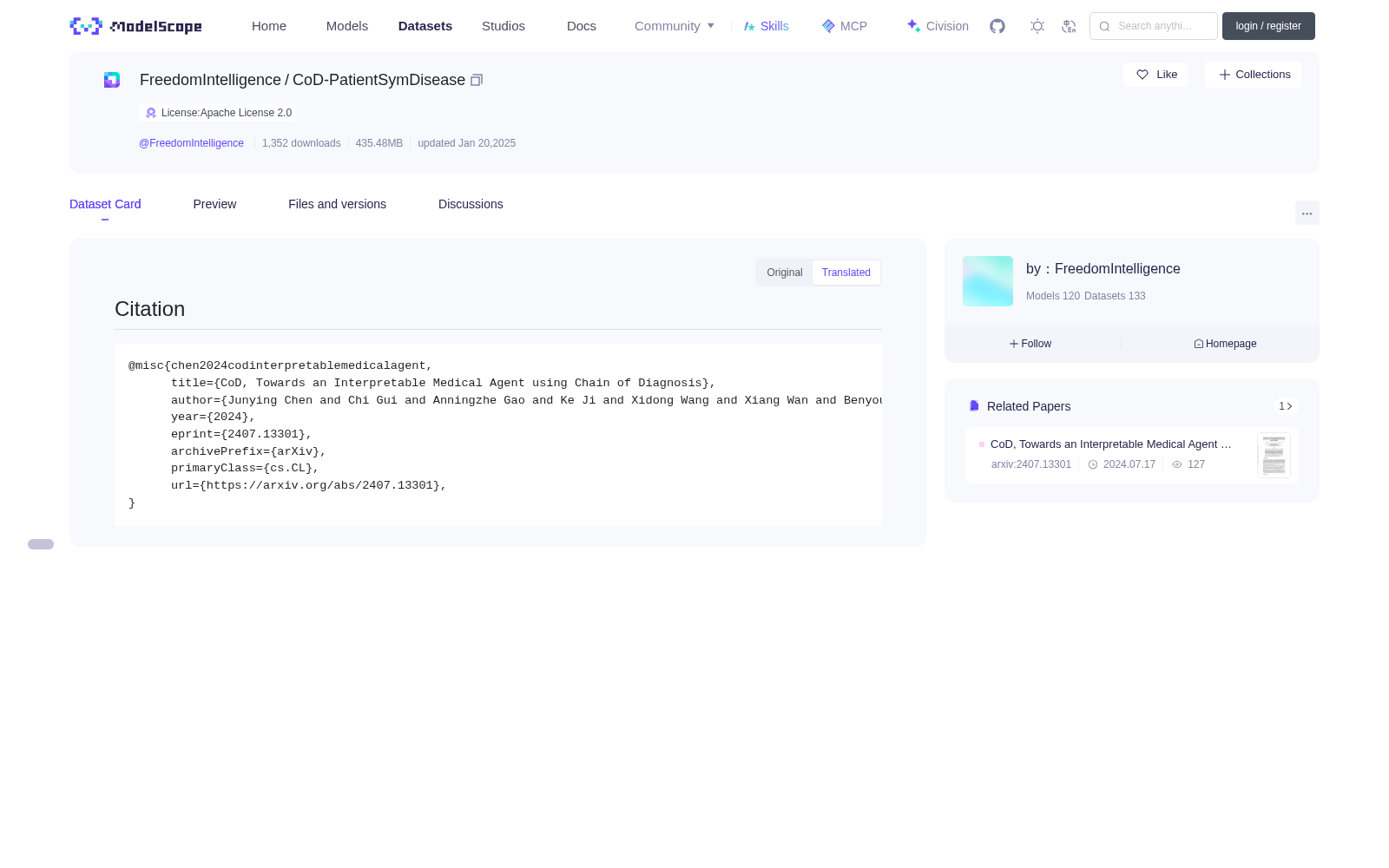Open the Docs menu item
Image resolution: width=1389 pixels, height=868 pixels.
[582, 26]
